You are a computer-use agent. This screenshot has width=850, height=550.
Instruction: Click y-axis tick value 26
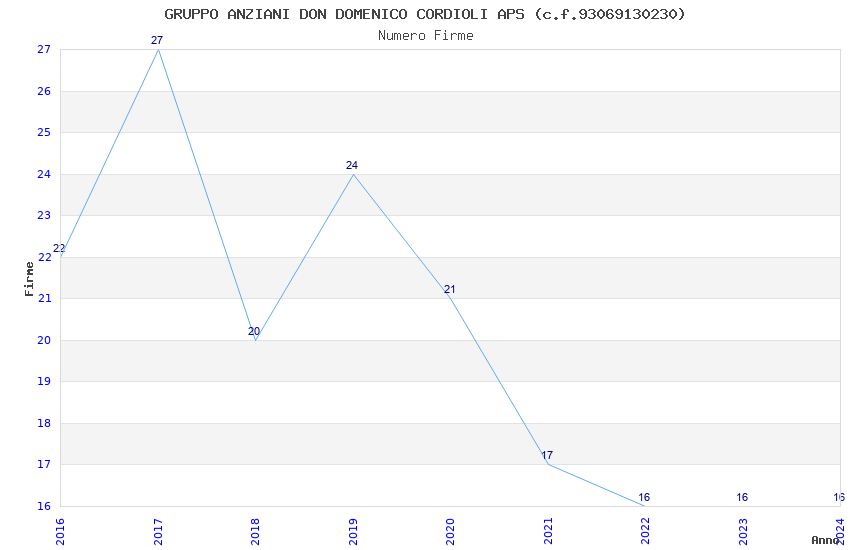[x=44, y=91]
